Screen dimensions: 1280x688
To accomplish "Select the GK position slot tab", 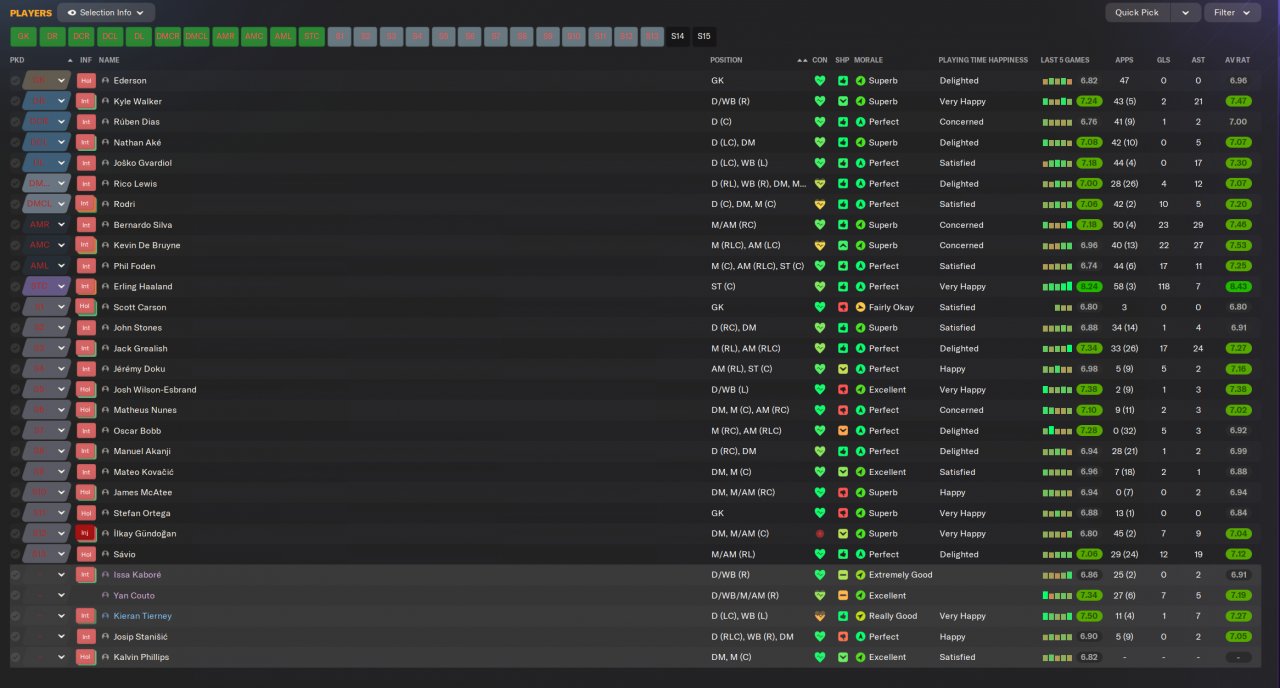I will (23, 36).
